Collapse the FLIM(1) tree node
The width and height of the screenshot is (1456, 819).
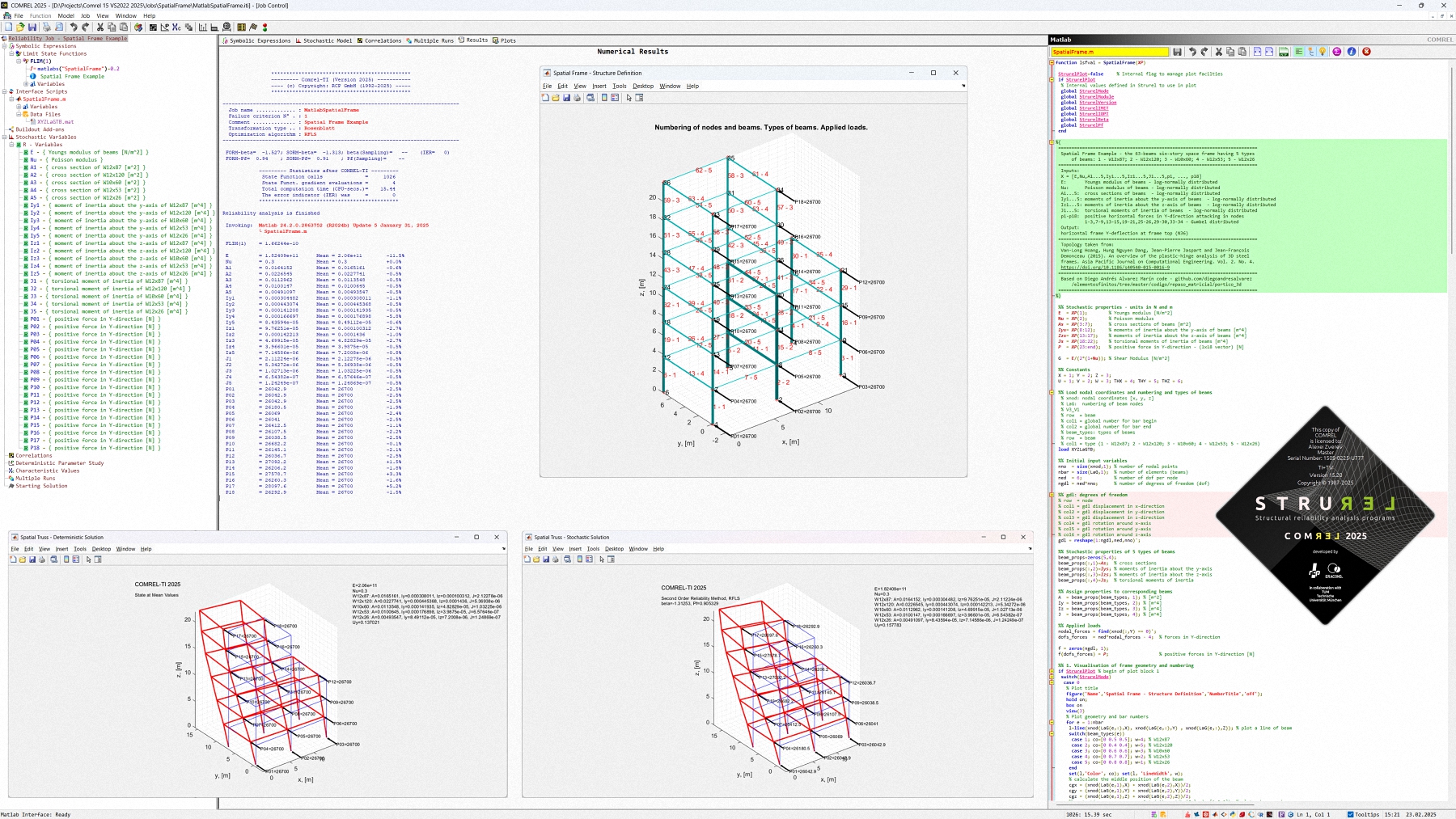(x=19, y=61)
